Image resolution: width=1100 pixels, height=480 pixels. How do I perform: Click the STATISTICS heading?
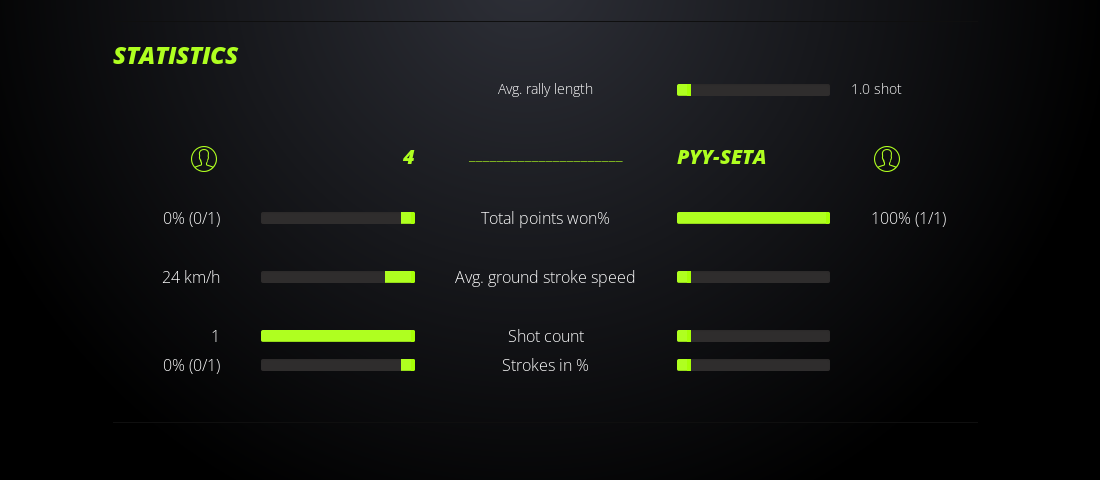pos(176,56)
